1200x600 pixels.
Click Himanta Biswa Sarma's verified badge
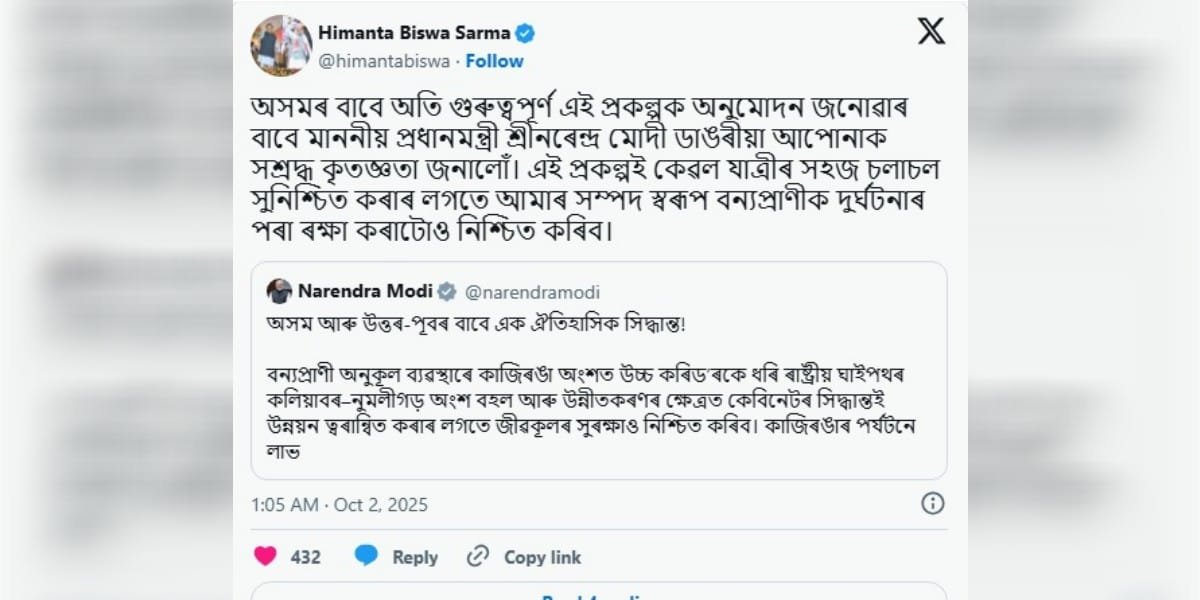525,33
